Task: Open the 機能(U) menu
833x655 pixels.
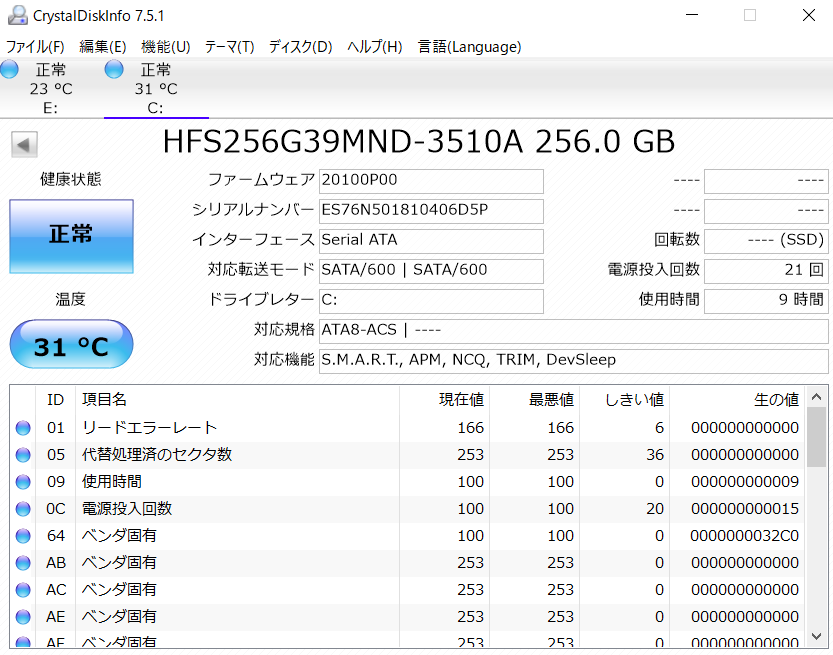Action: coord(166,47)
